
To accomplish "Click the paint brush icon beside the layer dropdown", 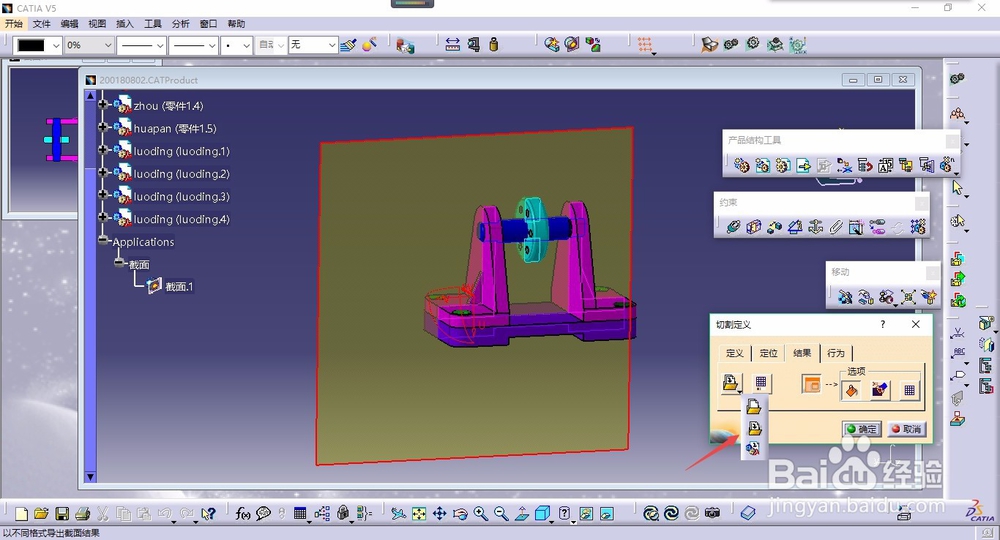I will coord(348,45).
